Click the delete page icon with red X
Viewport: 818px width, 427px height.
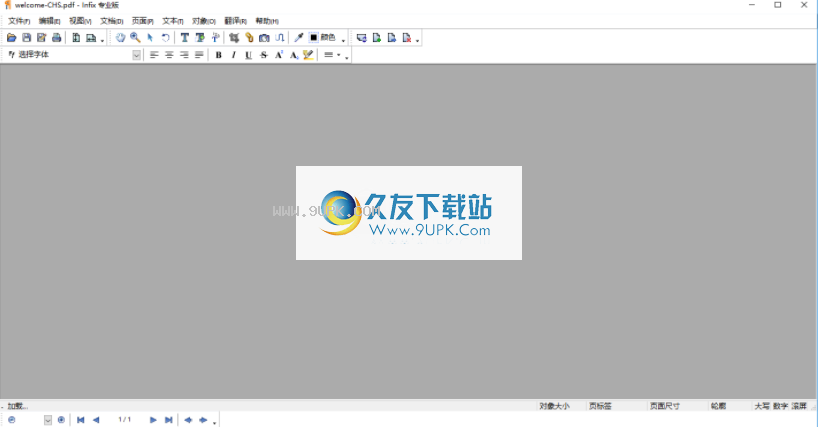[407, 38]
